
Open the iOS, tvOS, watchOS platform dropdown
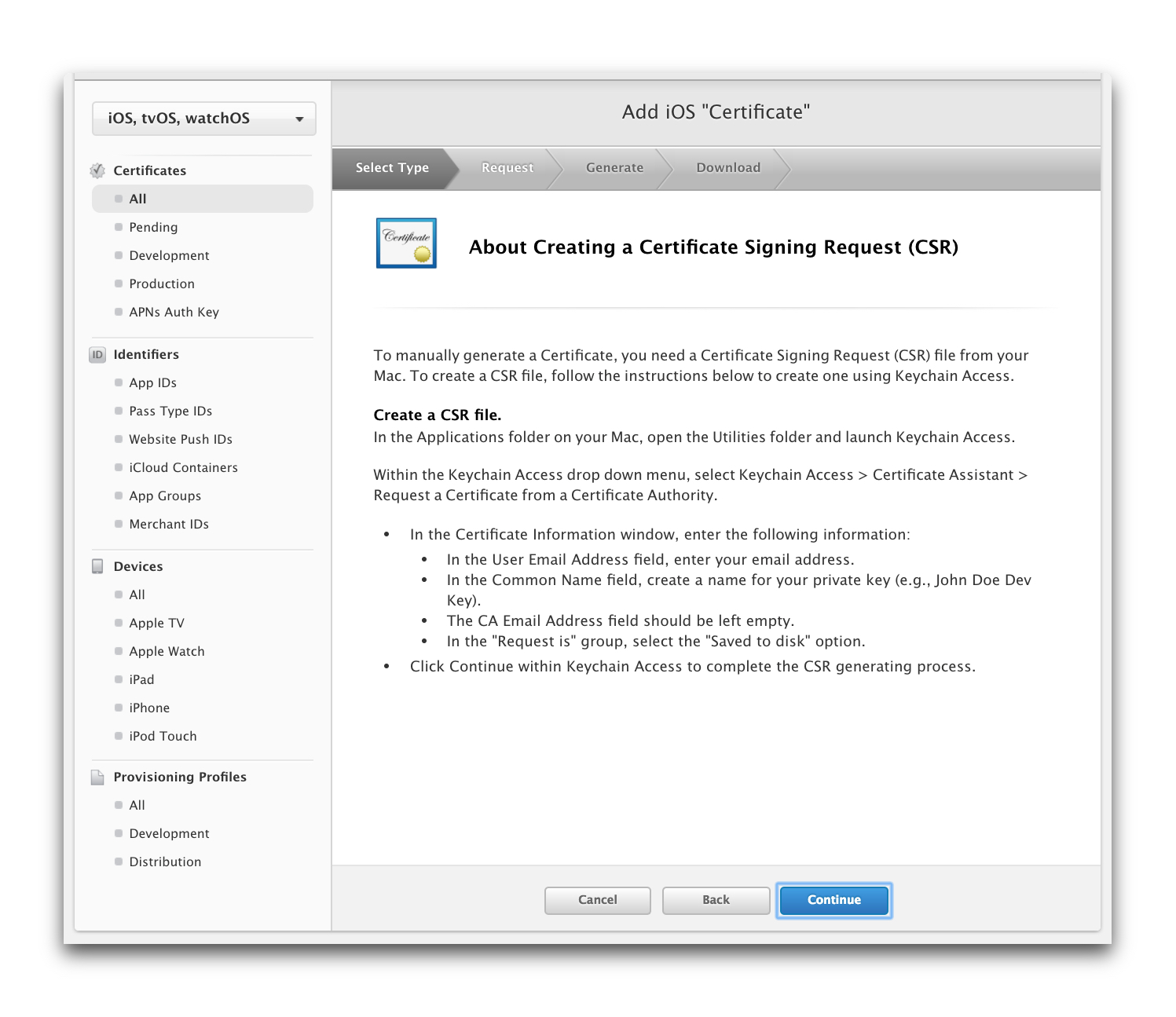pos(204,119)
